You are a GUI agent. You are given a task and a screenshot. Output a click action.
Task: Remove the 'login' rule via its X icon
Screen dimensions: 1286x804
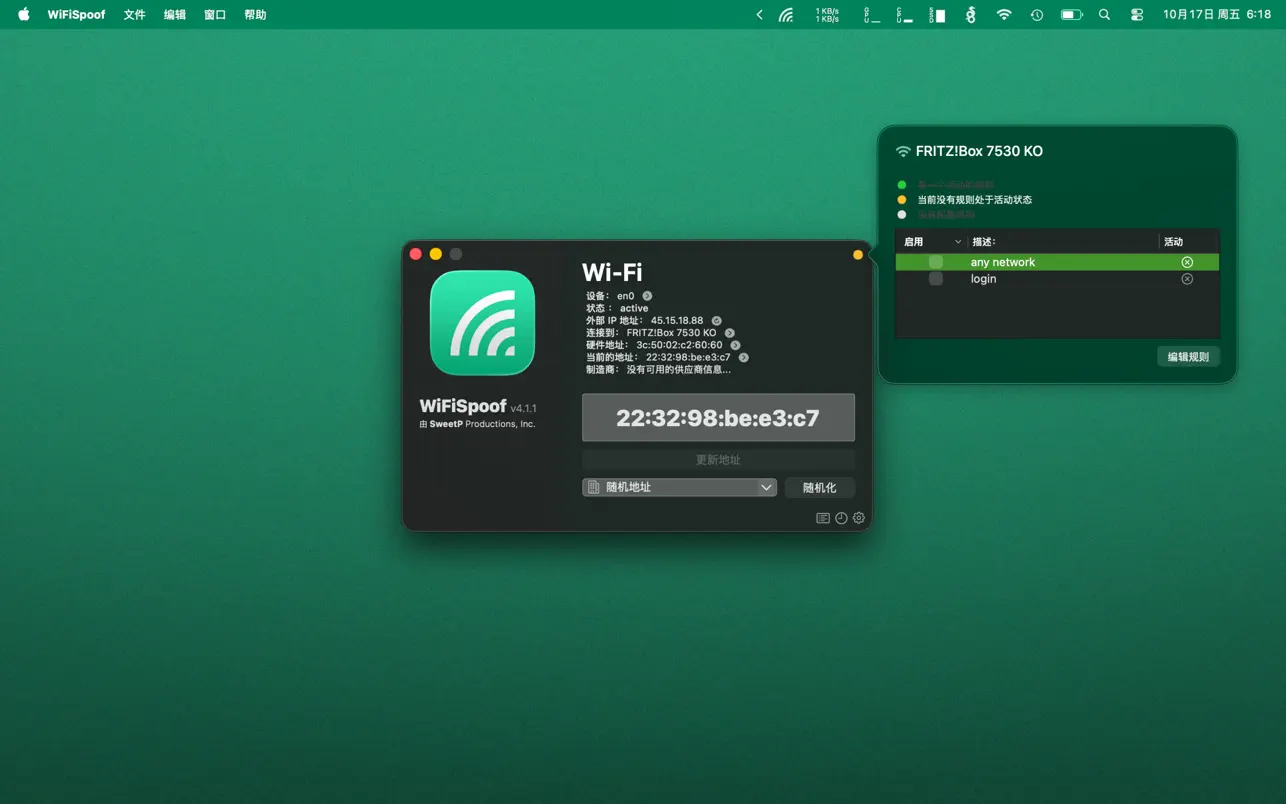[1187, 278]
